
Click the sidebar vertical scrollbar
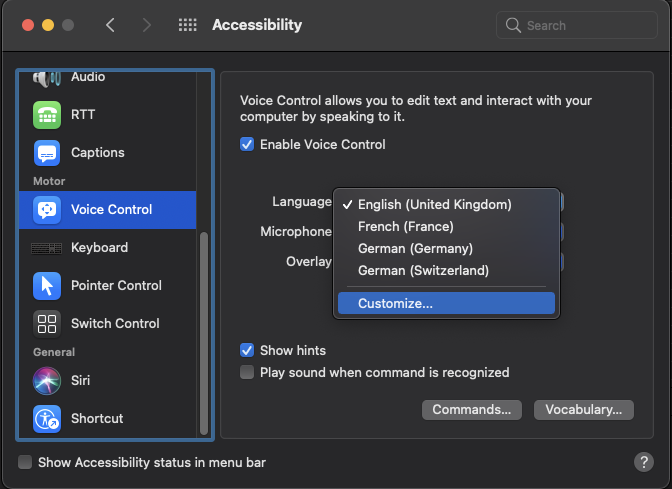(x=204, y=333)
